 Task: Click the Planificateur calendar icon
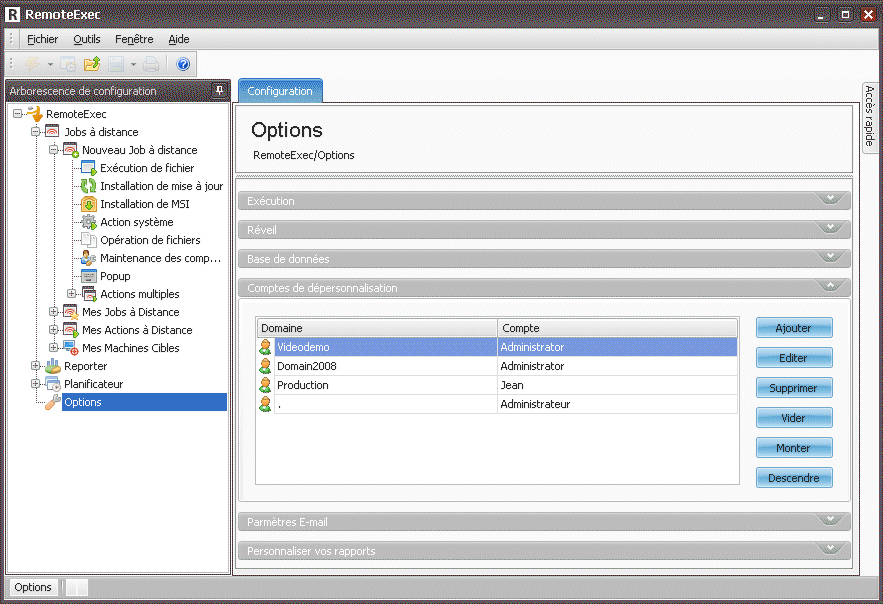[52, 384]
